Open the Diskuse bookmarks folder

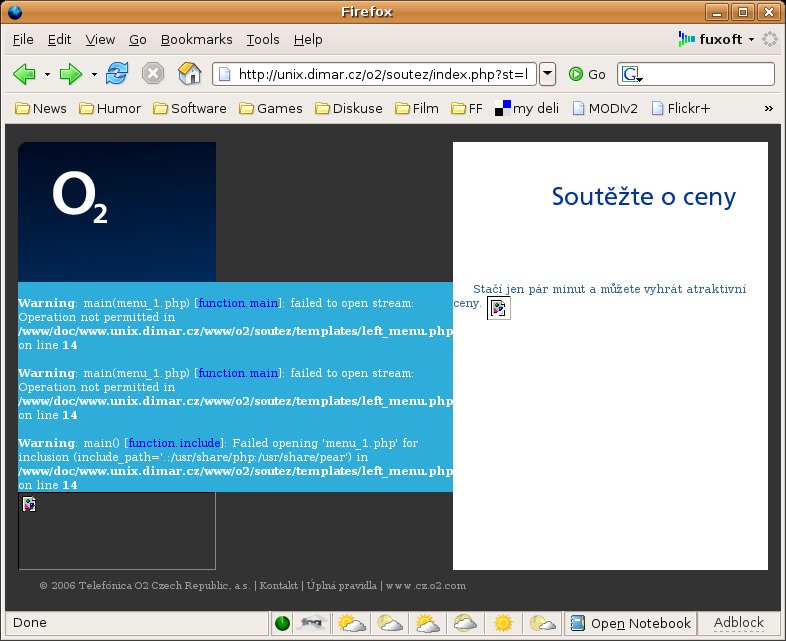coord(349,108)
